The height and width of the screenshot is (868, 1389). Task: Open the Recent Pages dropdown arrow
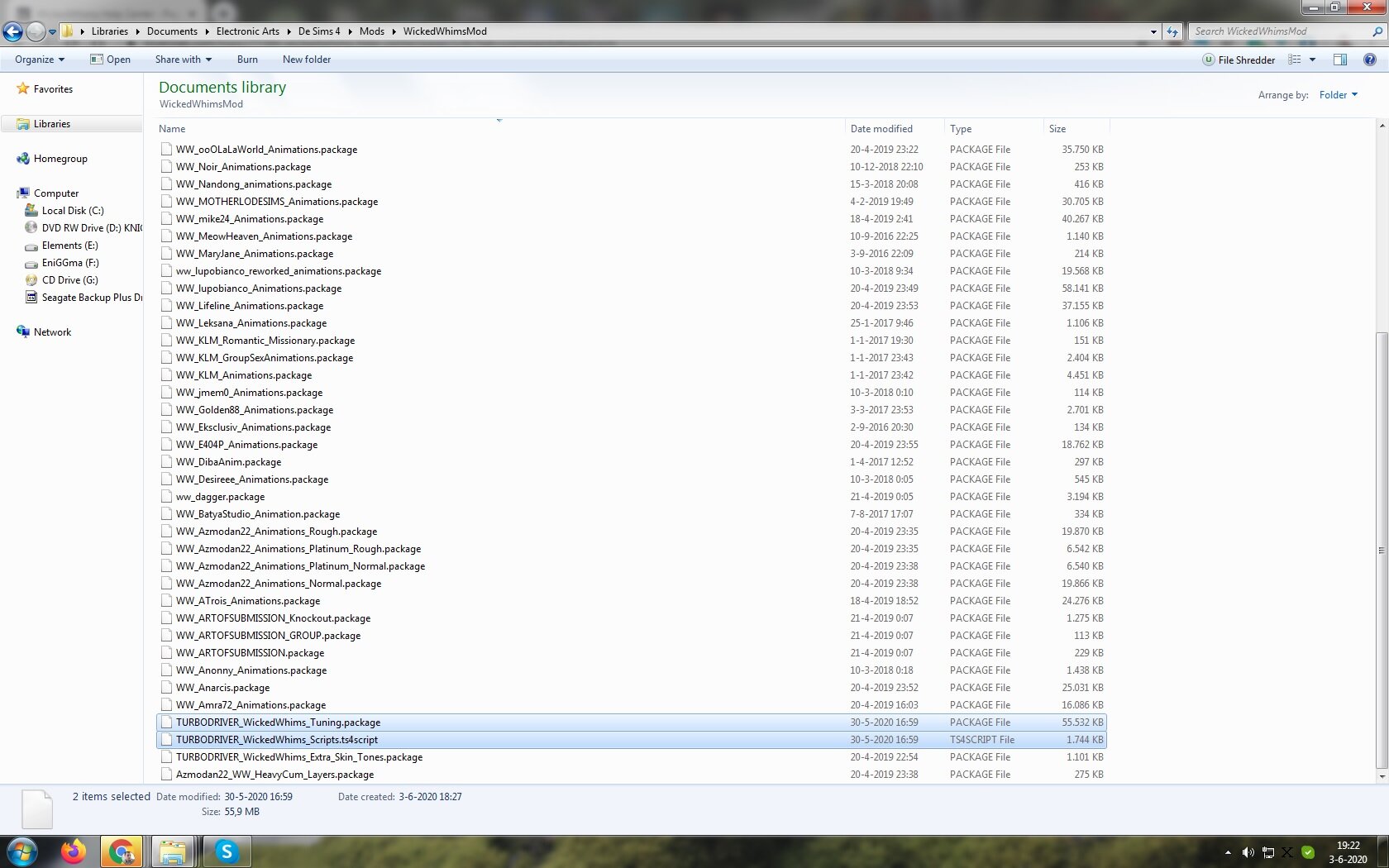click(x=52, y=32)
